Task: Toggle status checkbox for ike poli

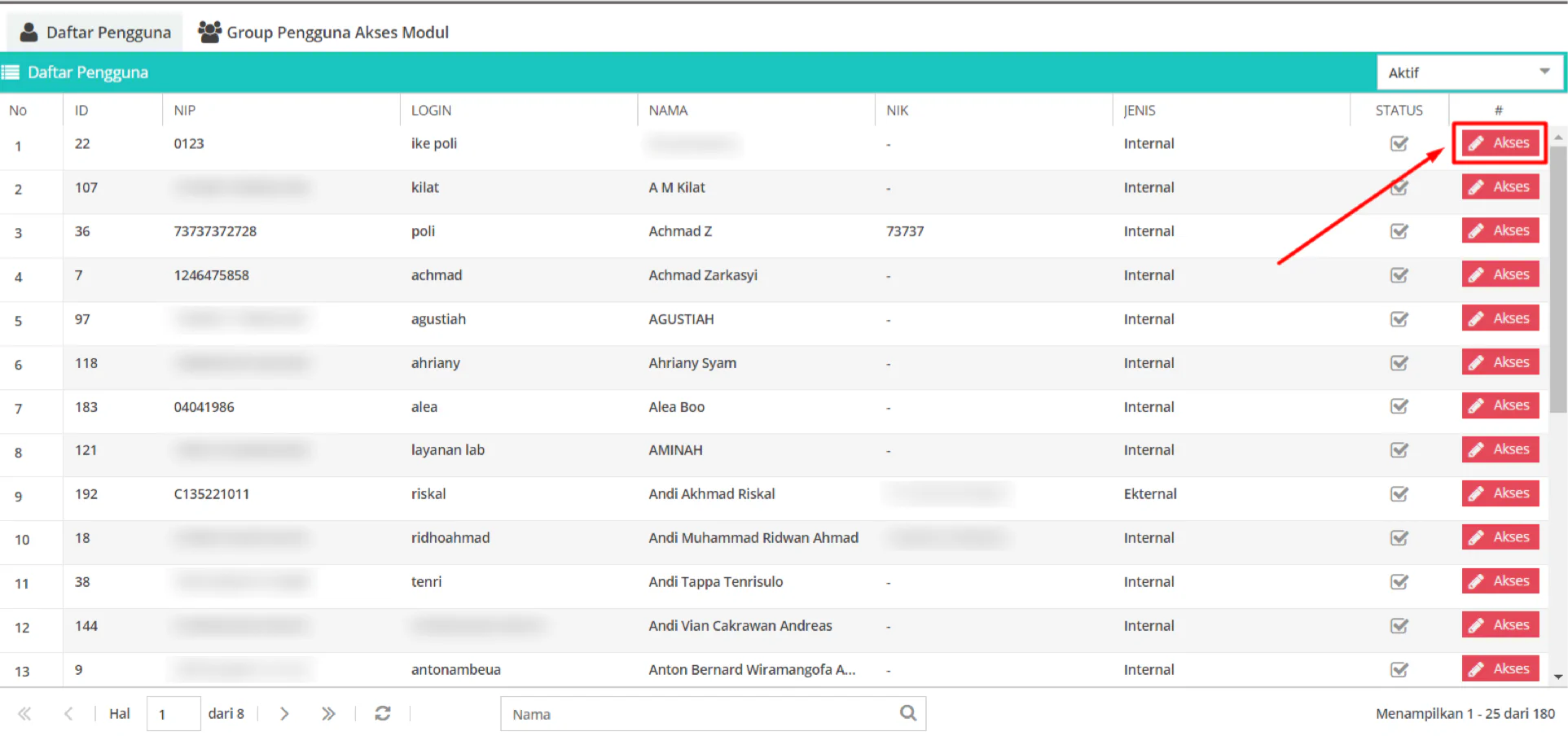Action: [1399, 143]
